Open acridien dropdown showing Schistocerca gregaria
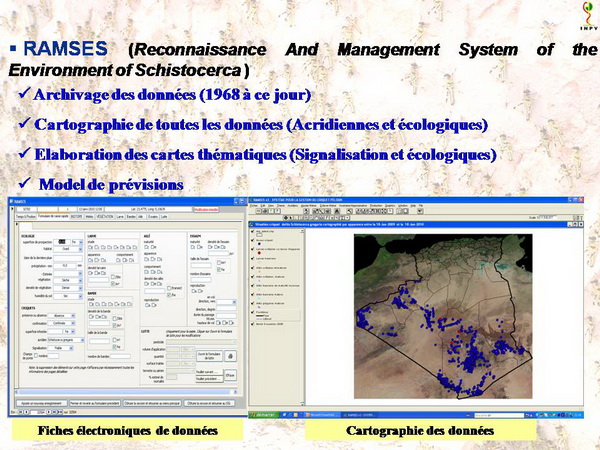600x450 pixels. click(82, 340)
